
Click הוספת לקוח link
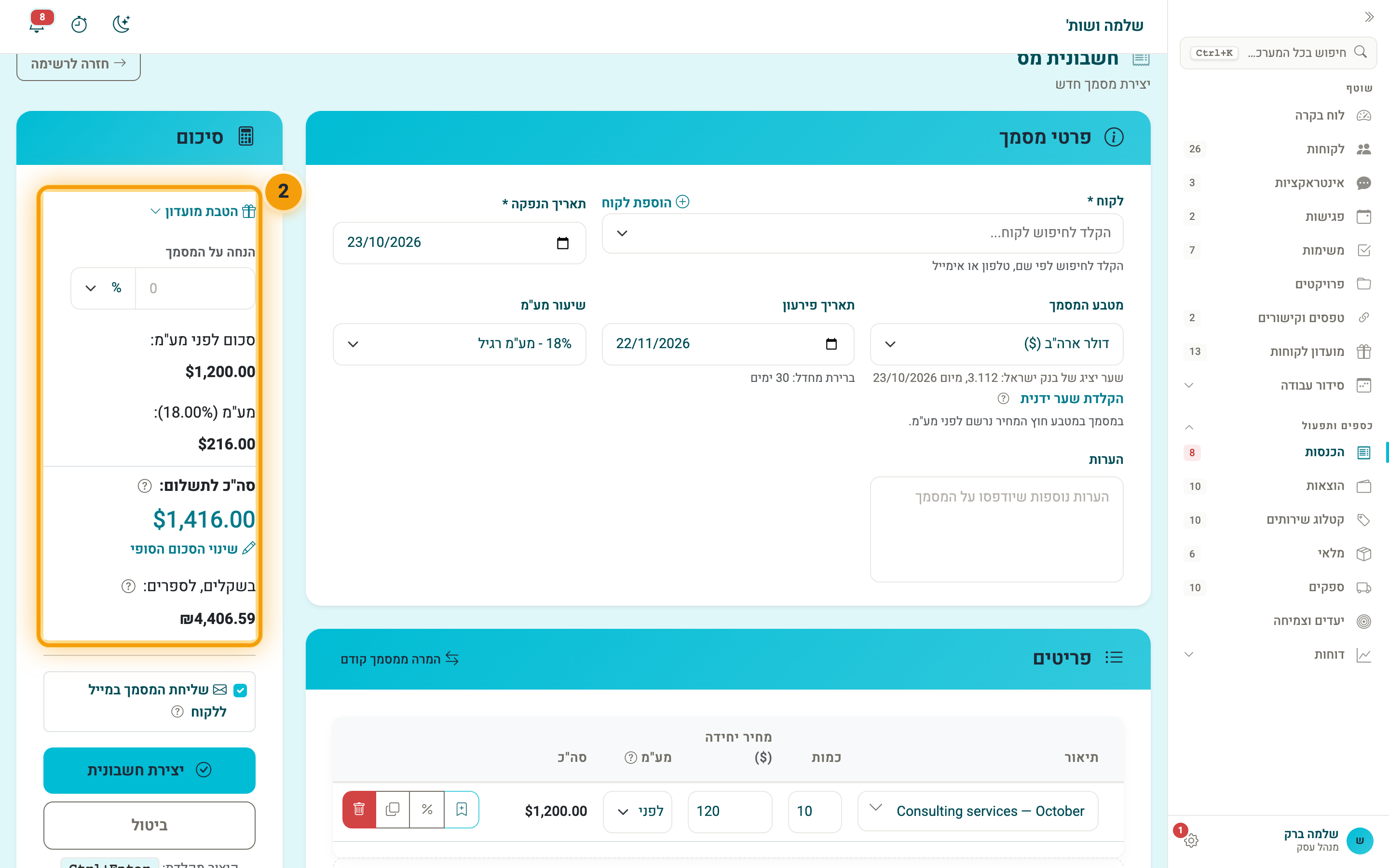coord(646,202)
